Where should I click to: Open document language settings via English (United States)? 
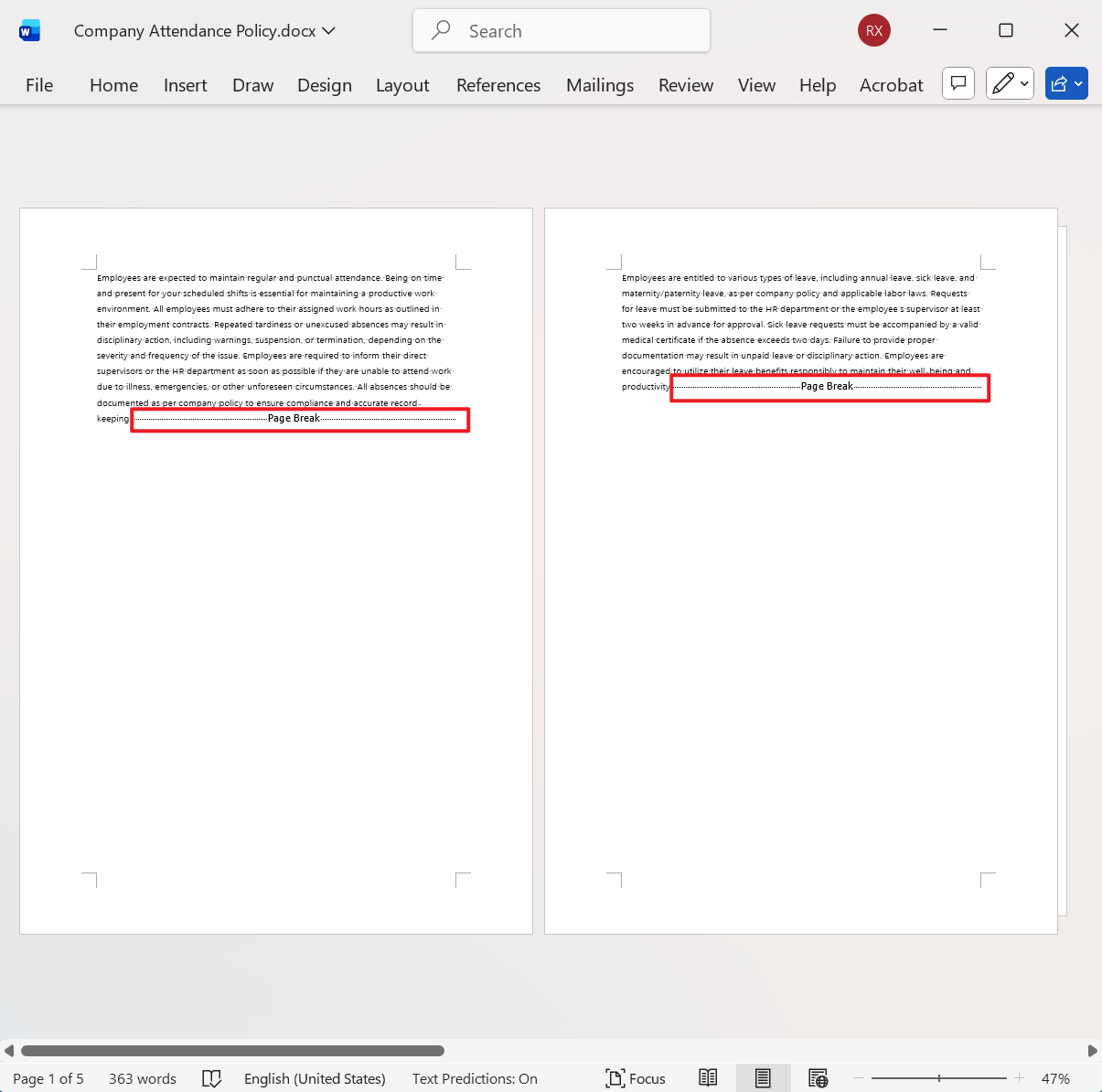point(315,1078)
